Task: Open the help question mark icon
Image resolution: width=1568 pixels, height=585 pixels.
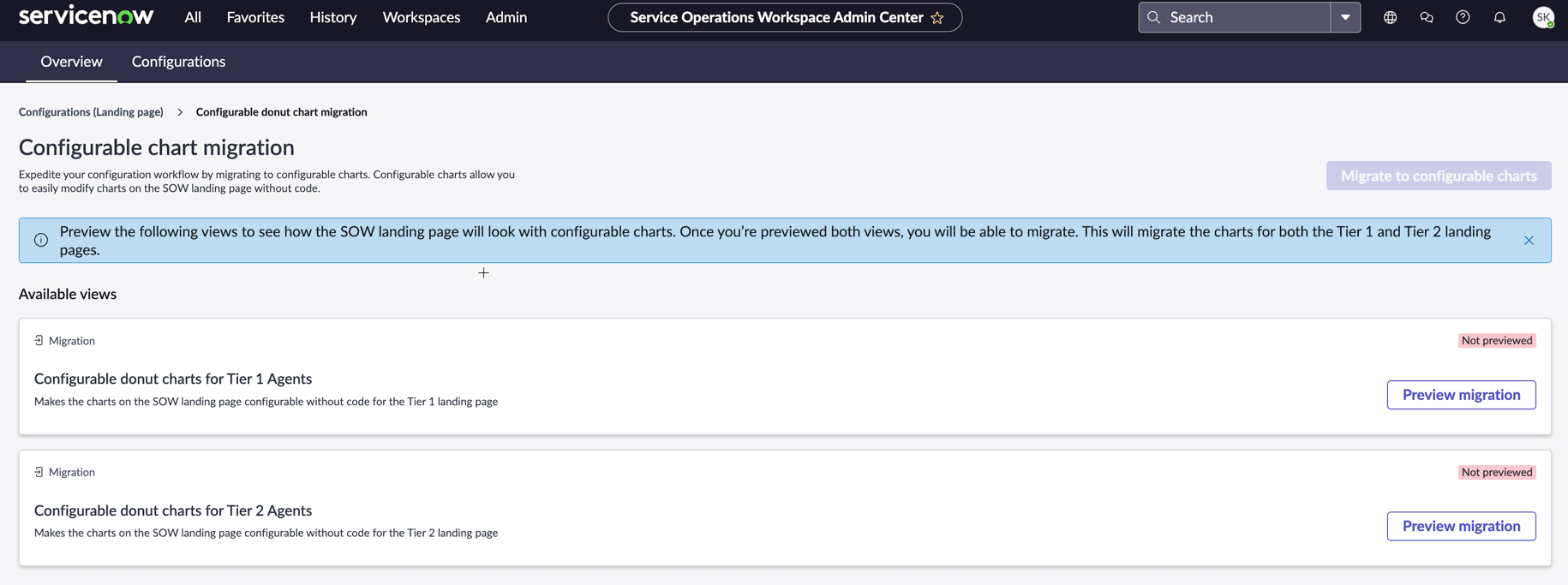Action: point(1463,17)
